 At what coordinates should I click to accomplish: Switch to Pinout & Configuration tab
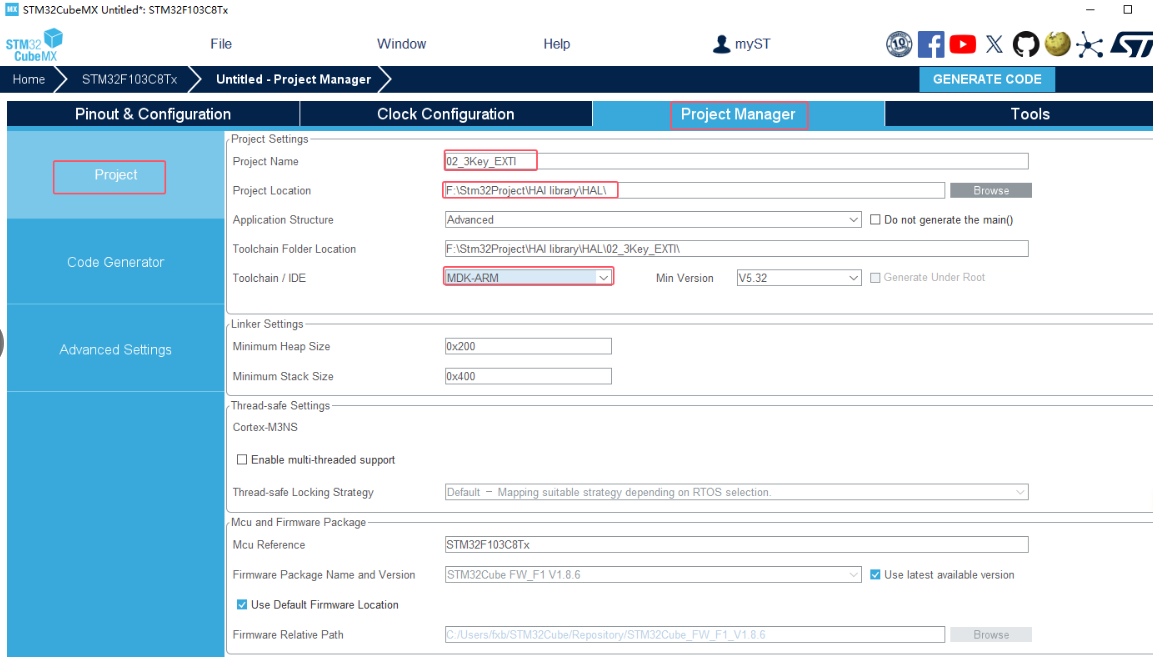[153, 114]
